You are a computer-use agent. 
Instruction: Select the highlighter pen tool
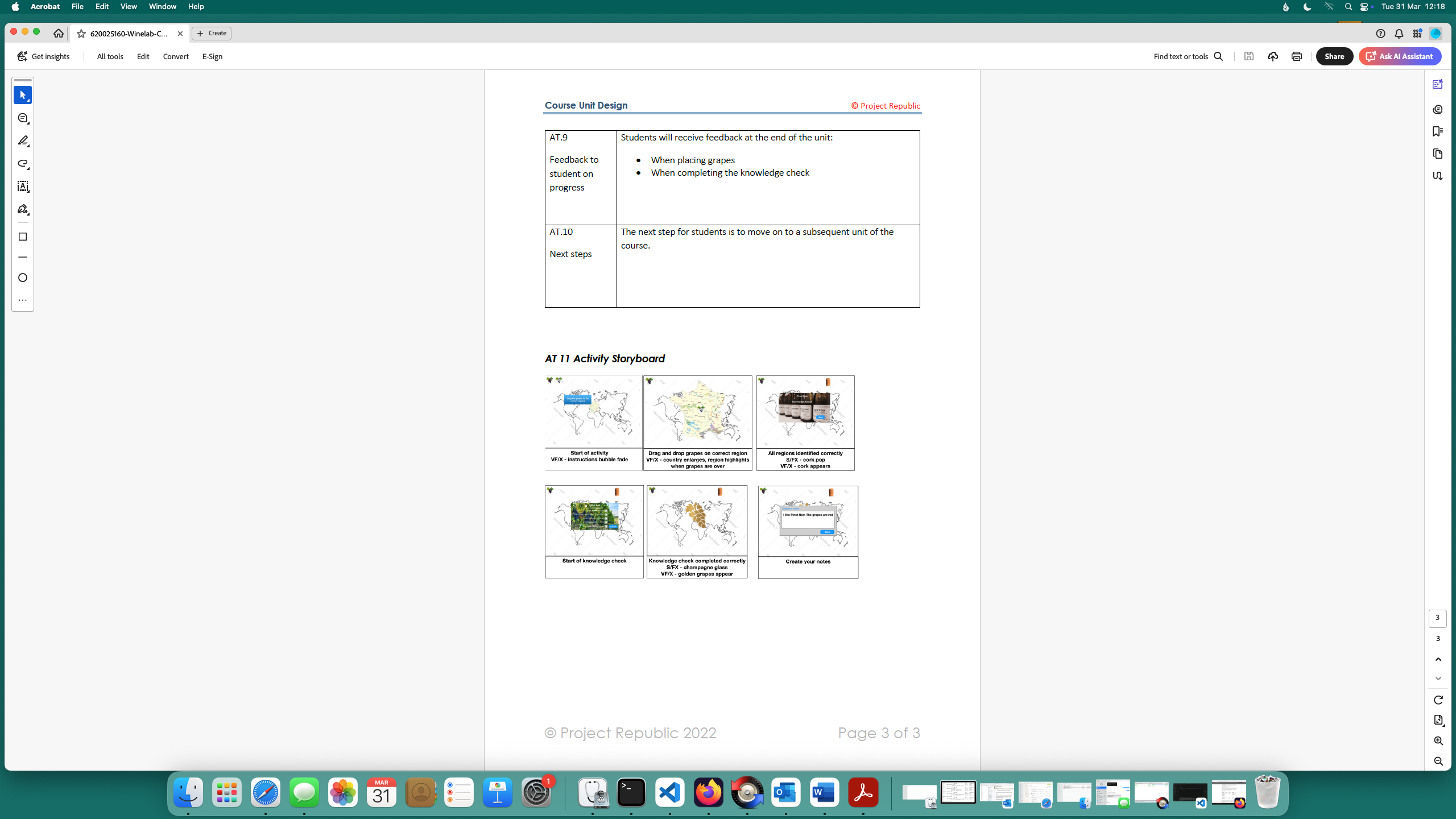(x=23, y=140)
